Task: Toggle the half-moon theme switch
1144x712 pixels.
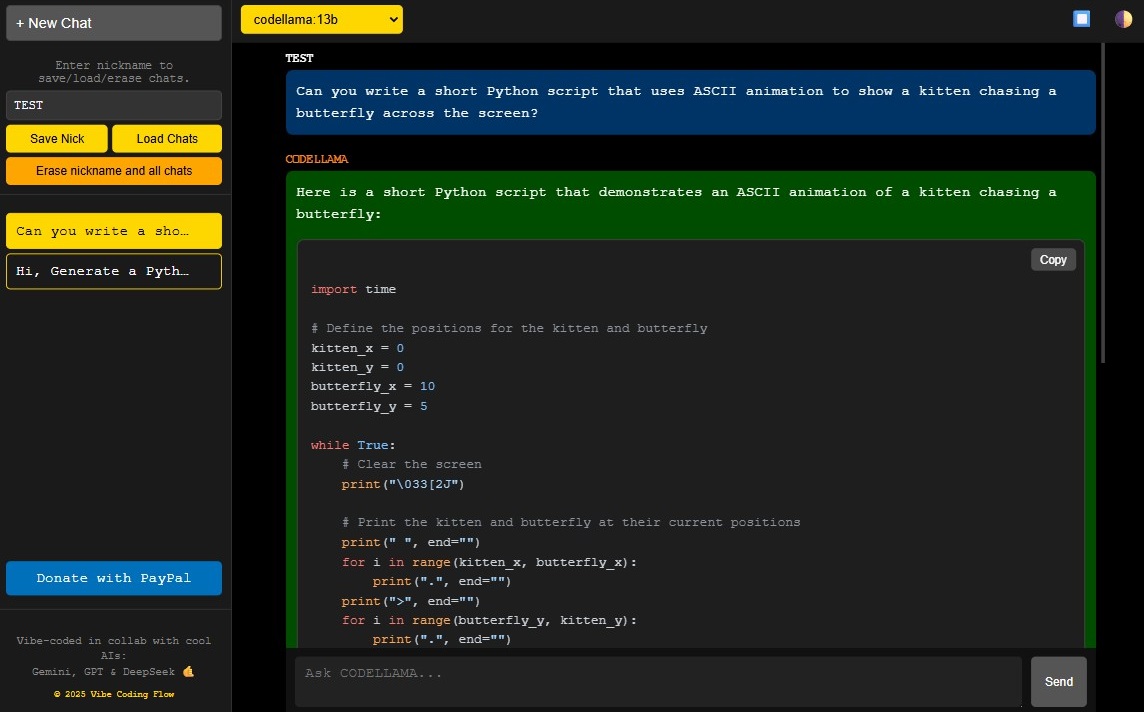Action: coord(1123,19)
